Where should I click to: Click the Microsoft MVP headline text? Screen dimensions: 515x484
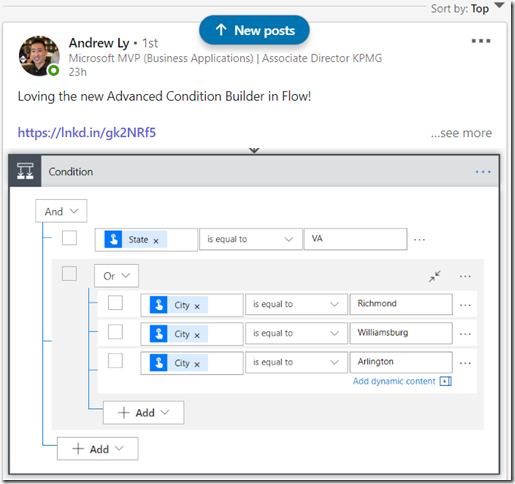[x=225, y=58]
